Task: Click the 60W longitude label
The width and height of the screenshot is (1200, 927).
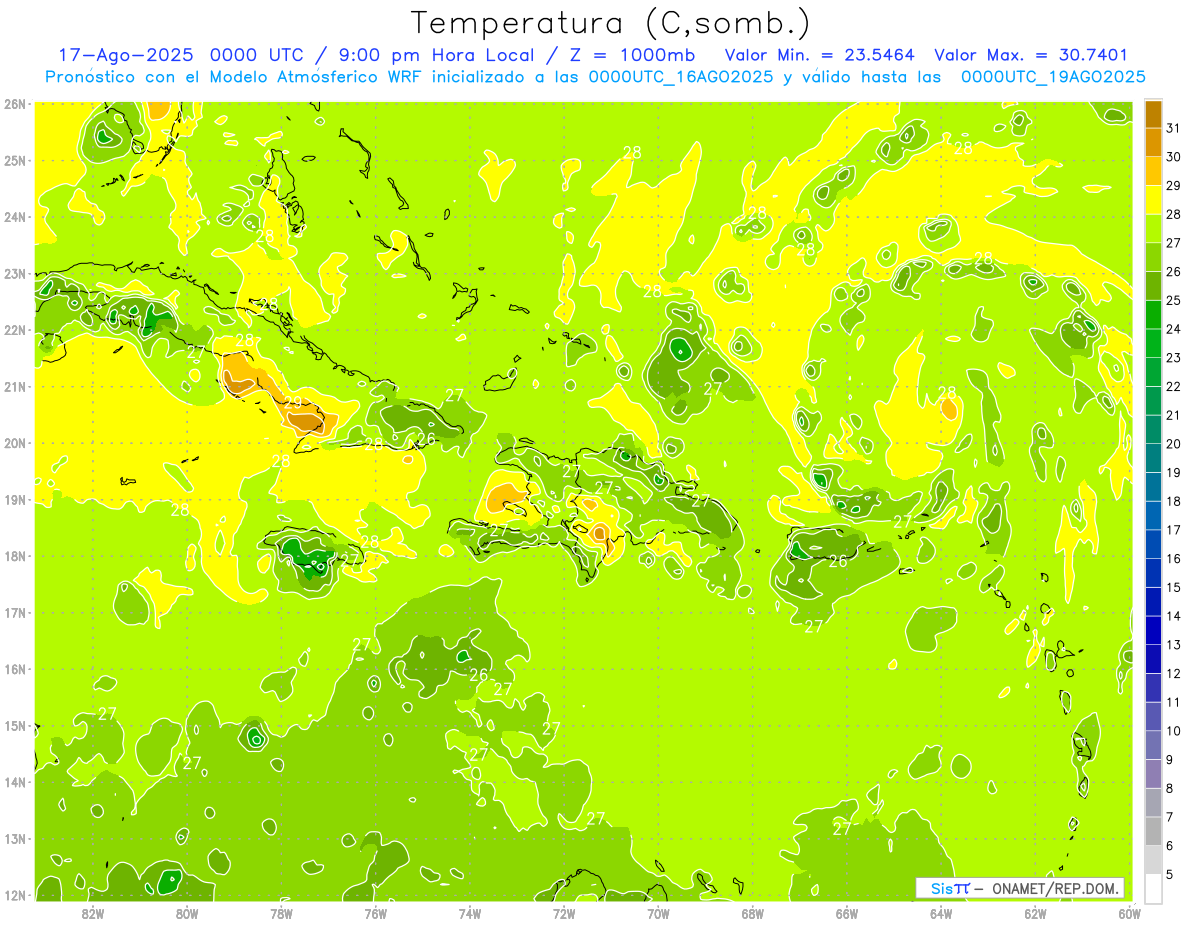Action: [x=1129, y=912]
